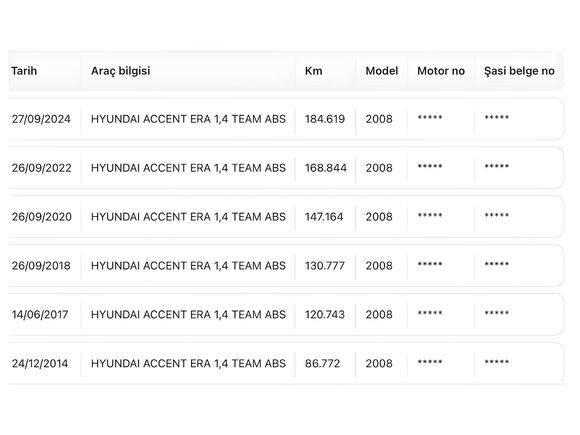Open the 24/12/2014 record
580x435 pixels.
coord(286,363)
